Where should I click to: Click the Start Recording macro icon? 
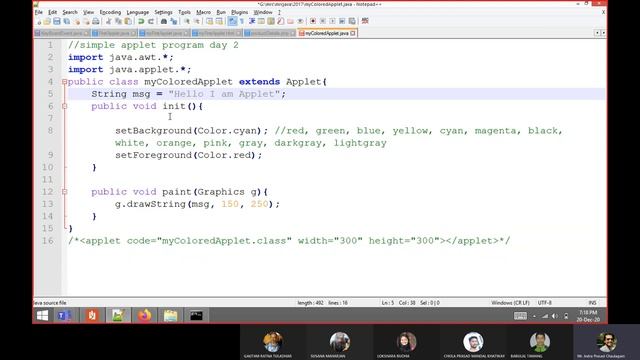click(x=312, y=21)
